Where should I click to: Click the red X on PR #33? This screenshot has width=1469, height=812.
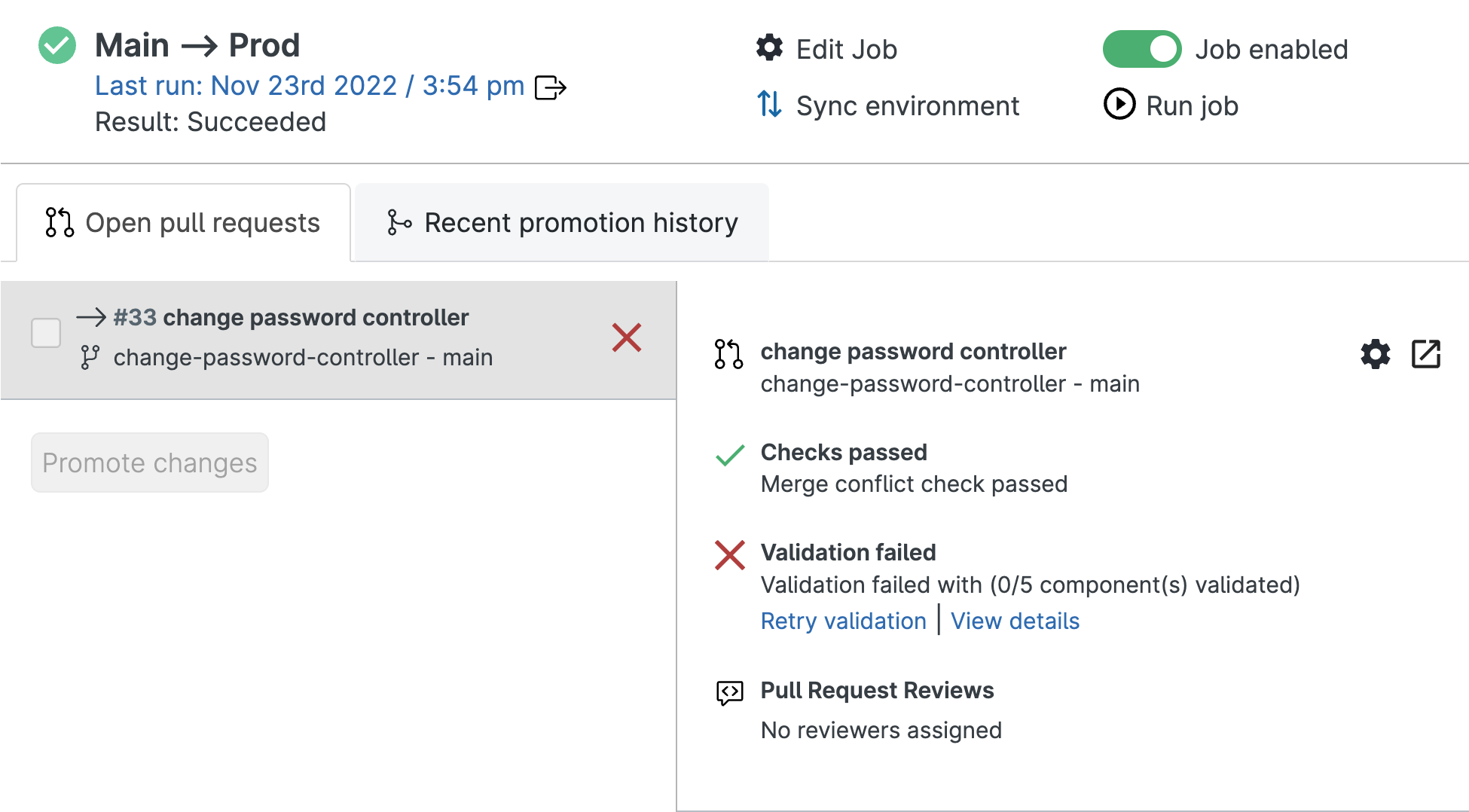[626, 337]
